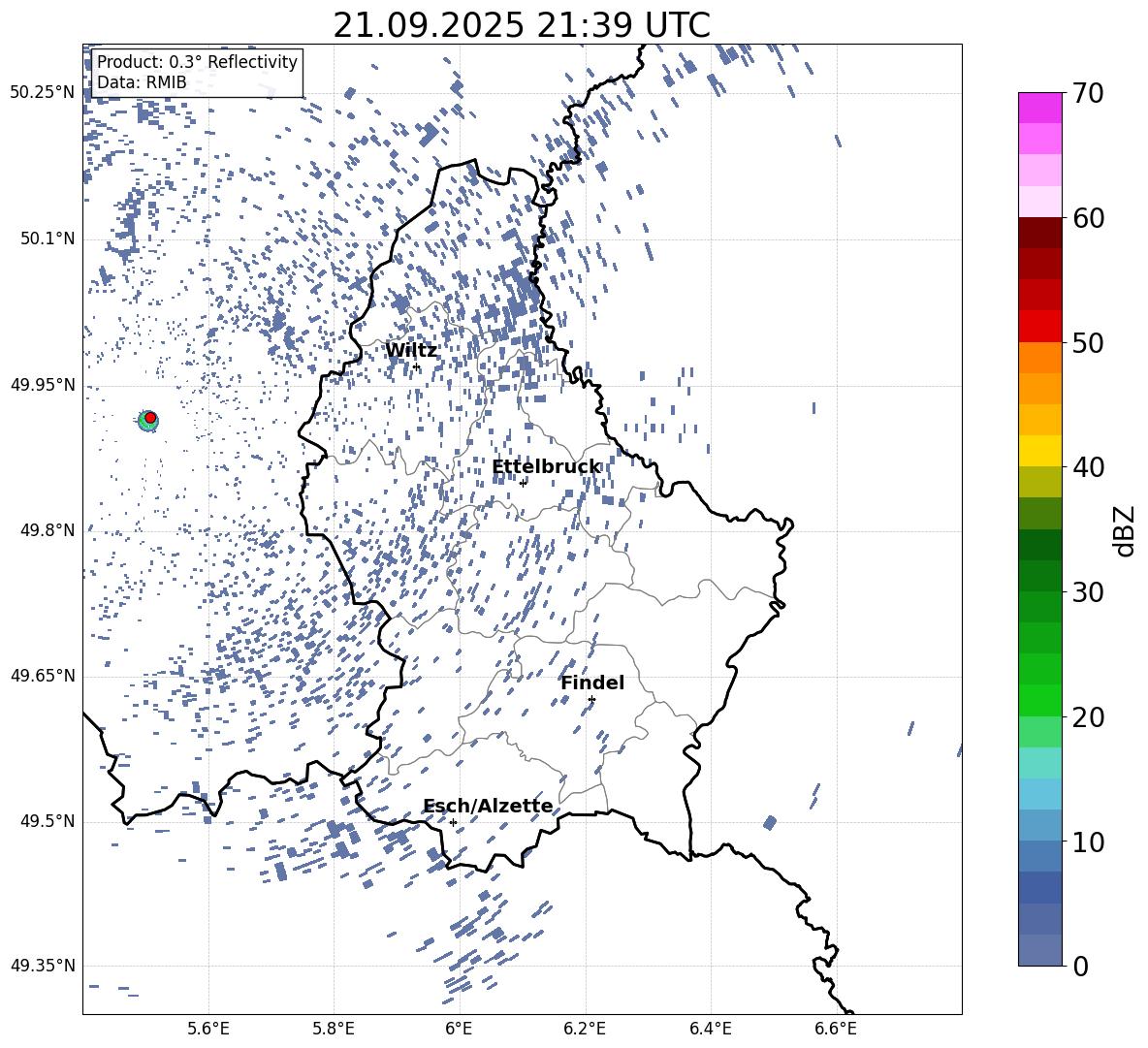The height and width of the screenshot is (1048, 1148).
Task: Click the 6.6°E longitude label
Action: click(836, 1029)
